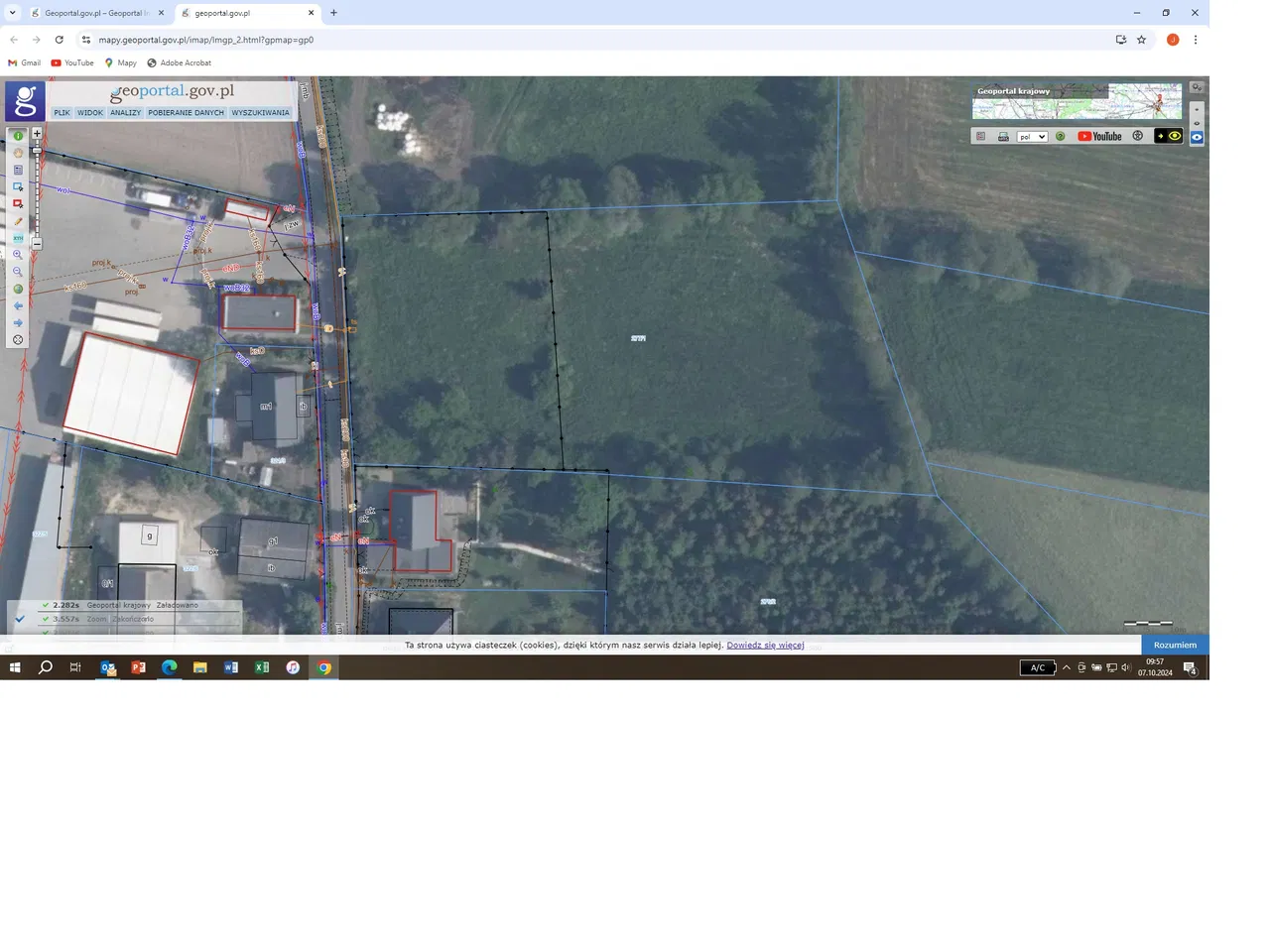
Task: Open the green help question icon
Action: [x=1060, y=137]
